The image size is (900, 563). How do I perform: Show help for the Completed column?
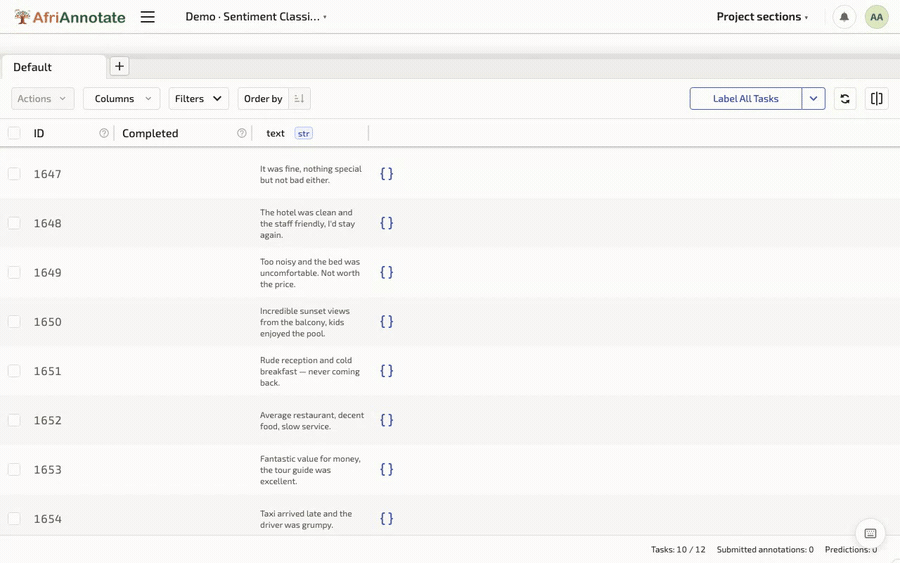point(242,133)
